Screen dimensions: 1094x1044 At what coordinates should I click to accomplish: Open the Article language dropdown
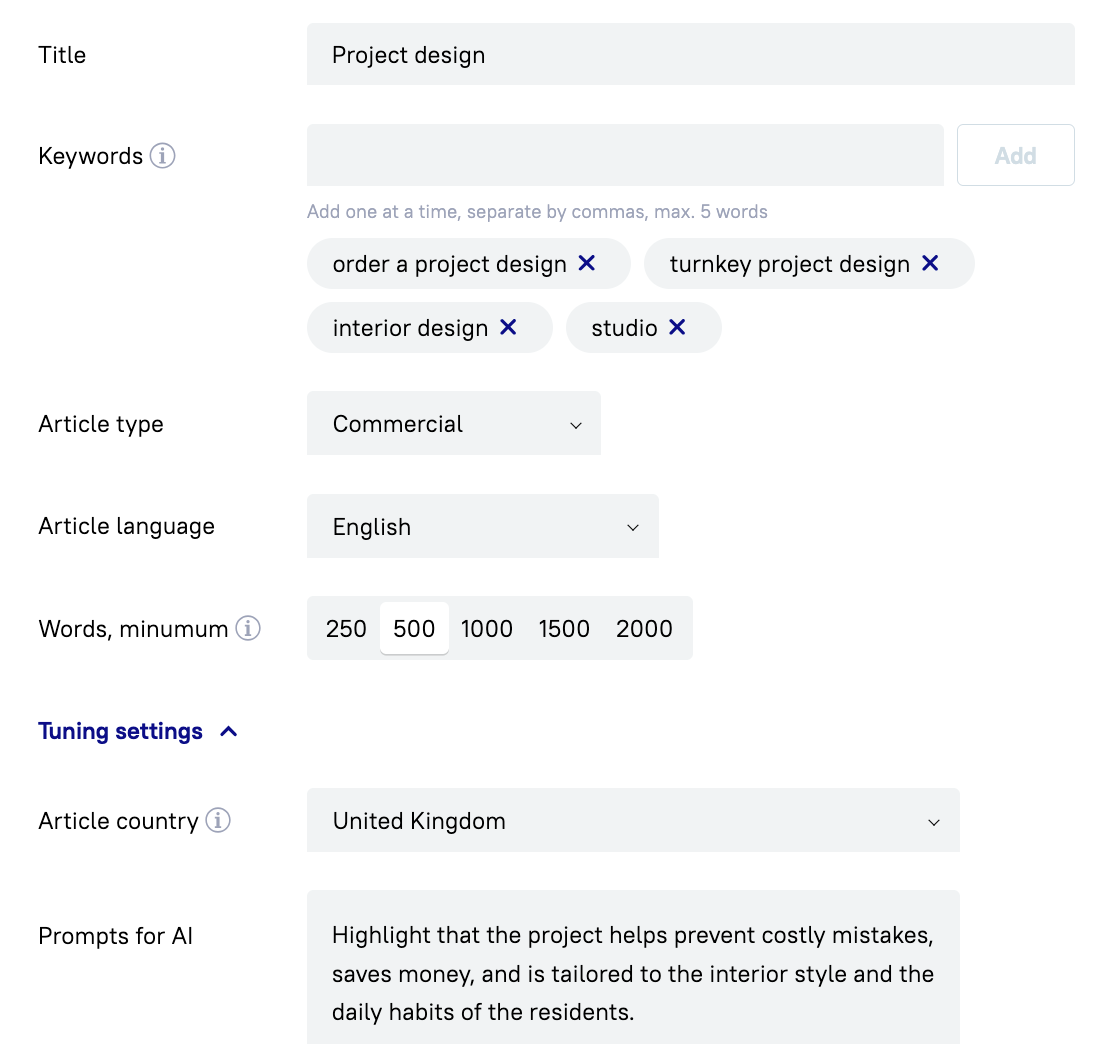point(482,527)
